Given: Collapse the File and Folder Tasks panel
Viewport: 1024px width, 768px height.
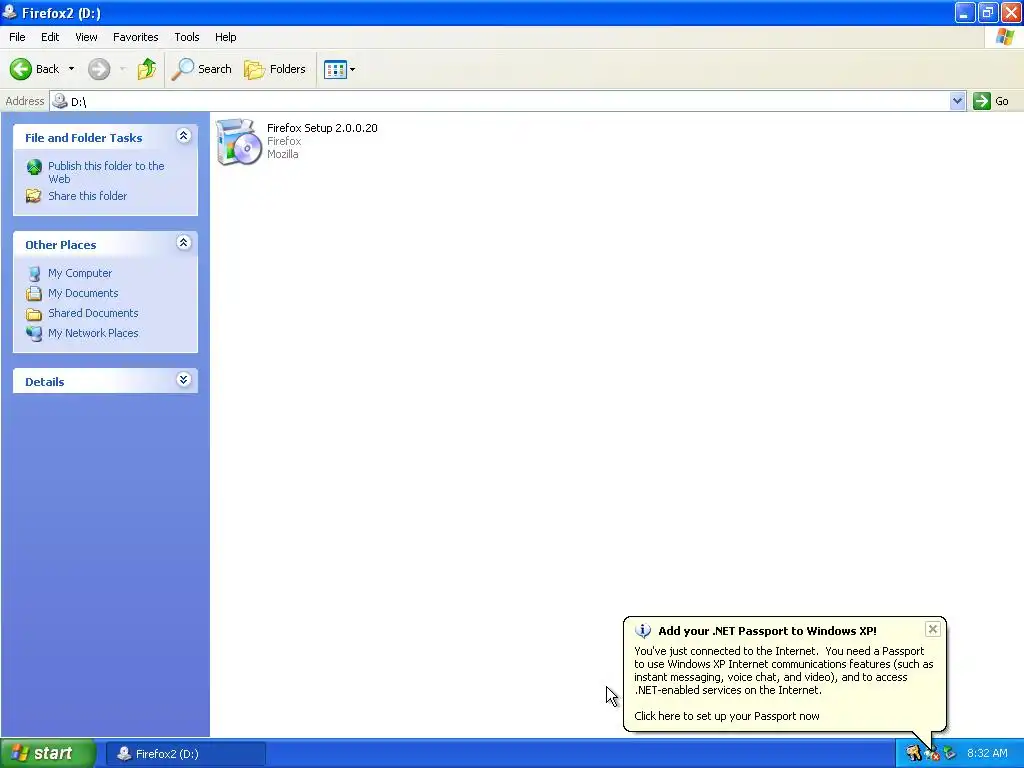Looking at the screenshot, I should [x=184, y=136].
